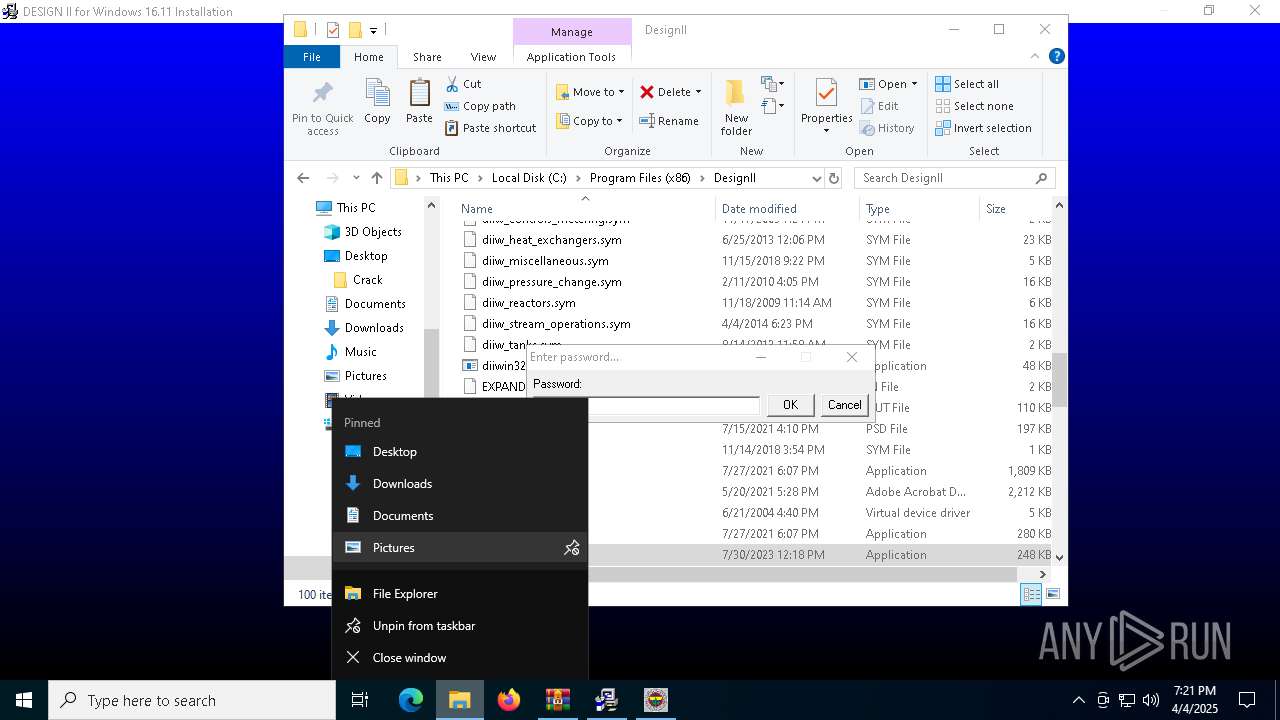Switch to the View tab
Viewport: 1280px width, 720px height.
click(483, 57)
